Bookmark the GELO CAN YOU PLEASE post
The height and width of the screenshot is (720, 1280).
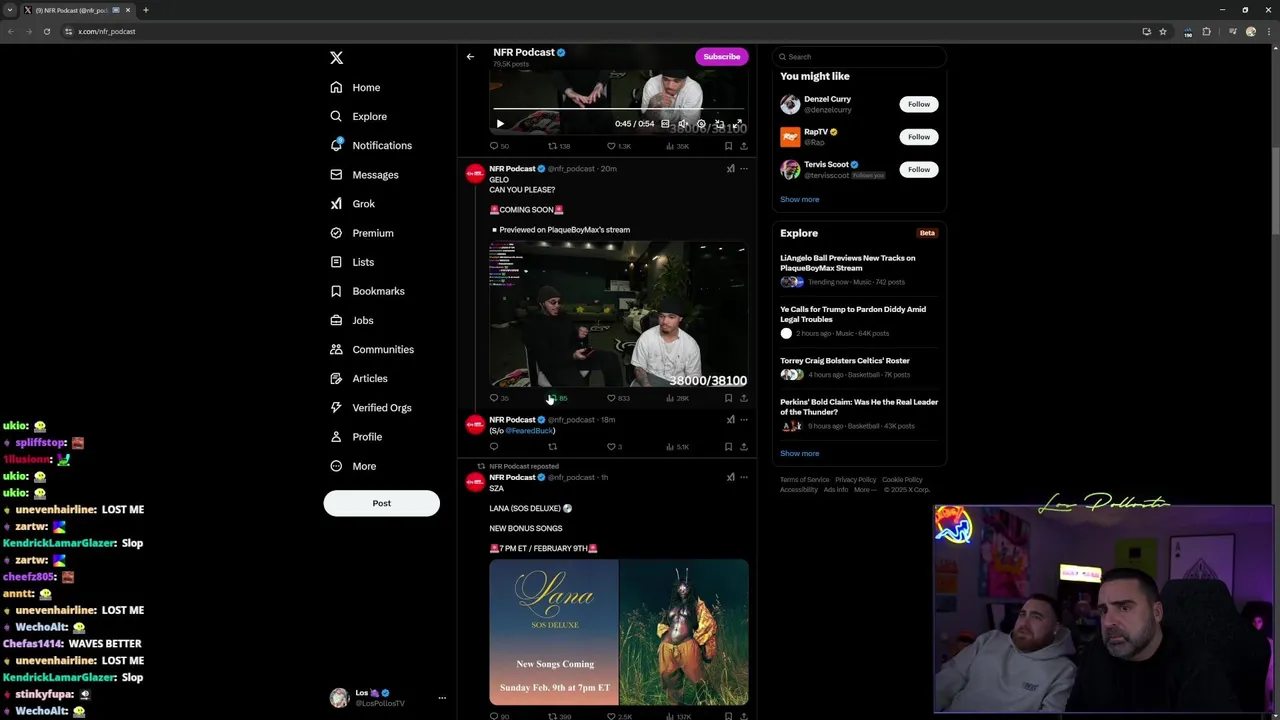(x=728, y=398)
